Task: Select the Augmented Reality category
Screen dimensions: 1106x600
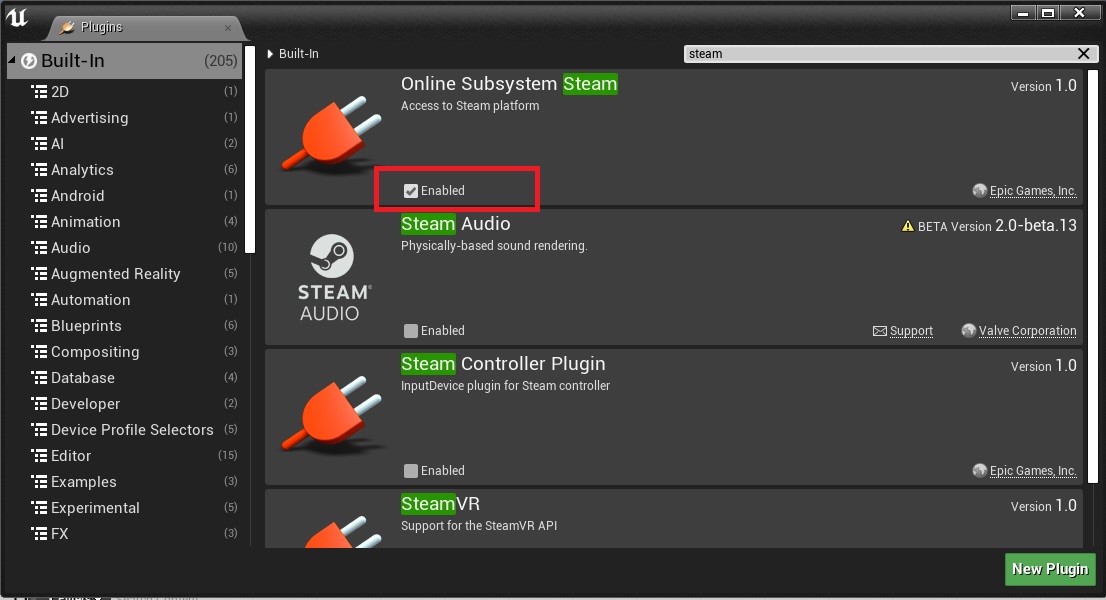Action: tap(115, 274)
